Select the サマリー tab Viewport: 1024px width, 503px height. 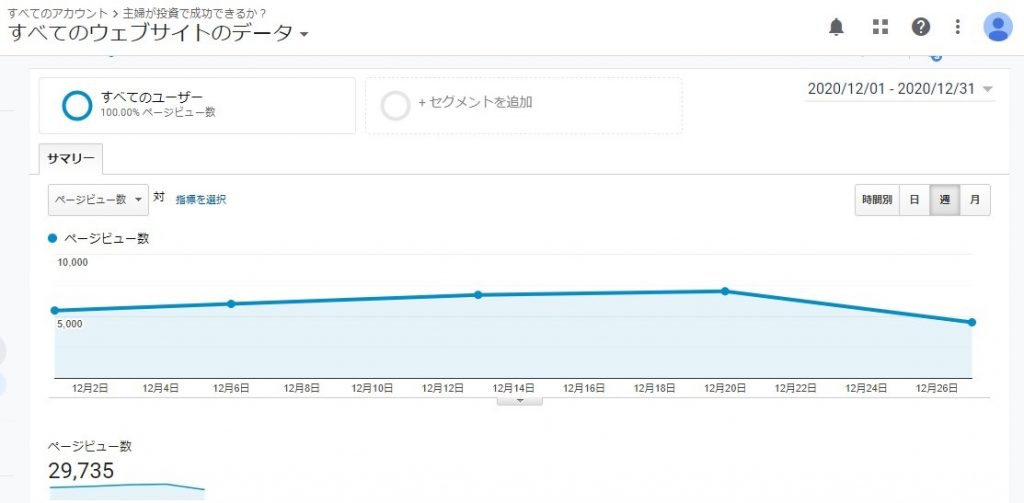(x=71, y=160)
